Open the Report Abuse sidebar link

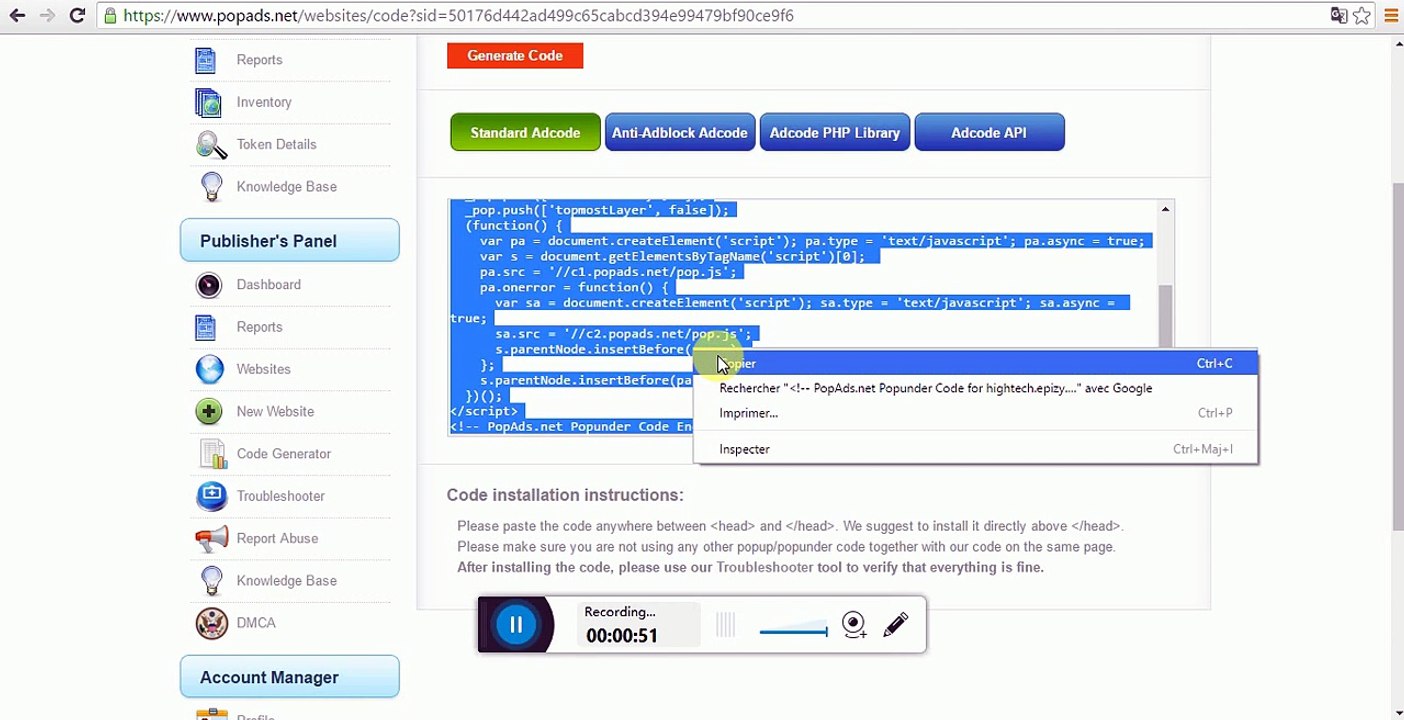(x=277, y=538)
